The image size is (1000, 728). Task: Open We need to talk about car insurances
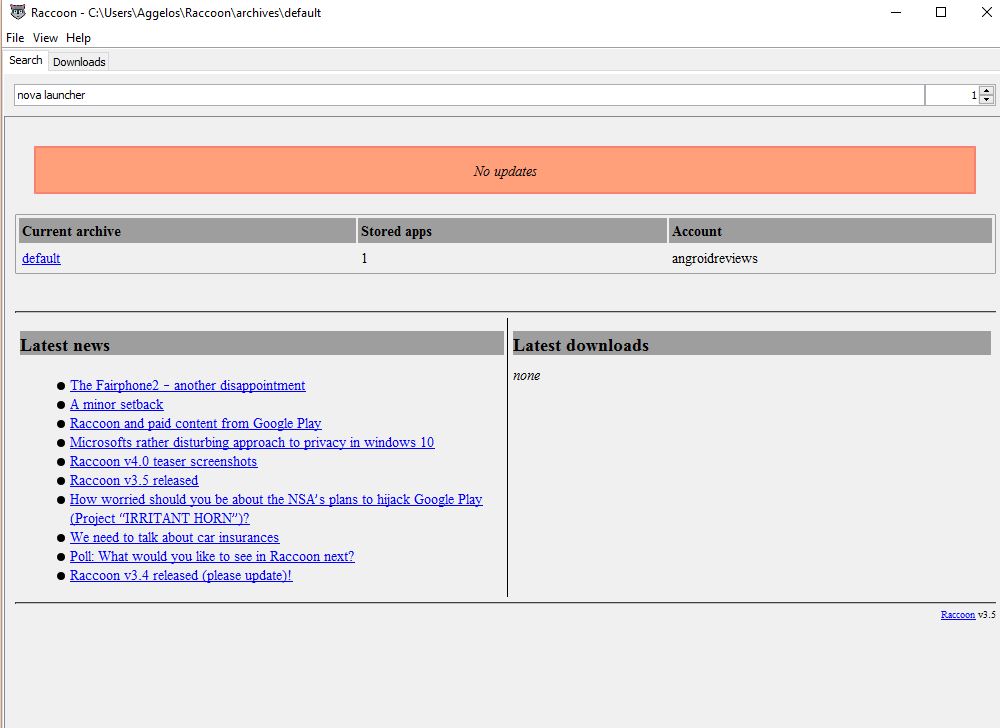[x=175, y=537]
